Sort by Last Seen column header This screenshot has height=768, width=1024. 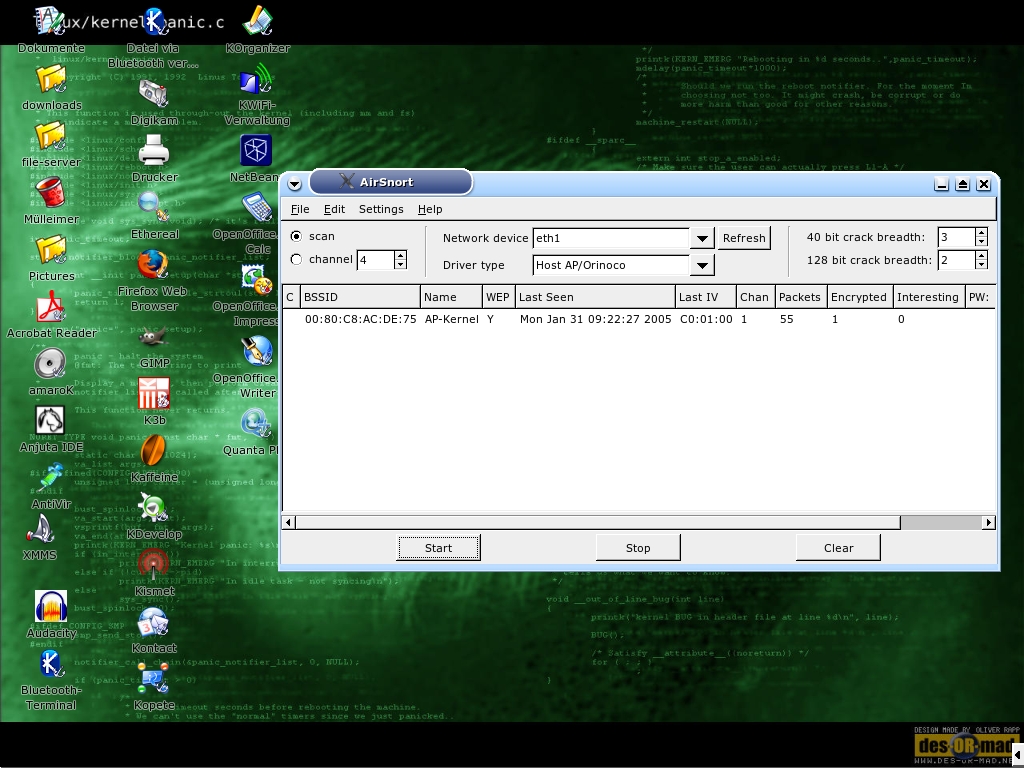[595, 297]
